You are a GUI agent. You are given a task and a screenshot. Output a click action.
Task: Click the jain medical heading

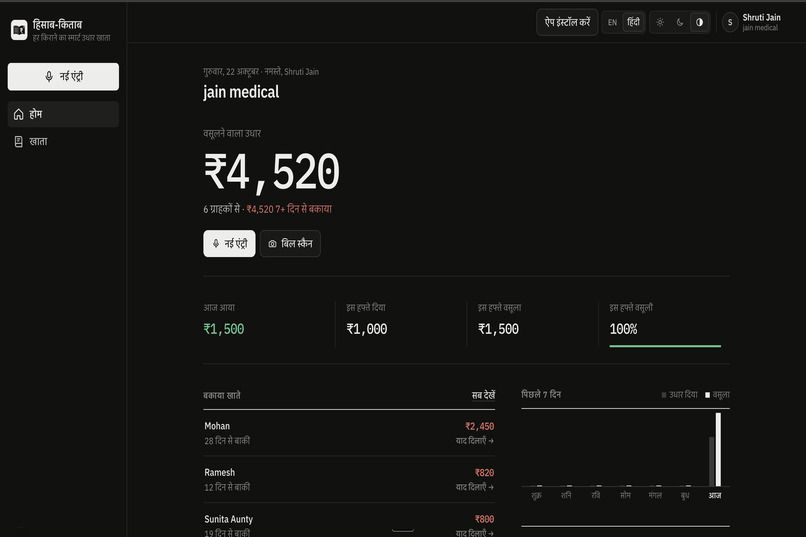241,92
